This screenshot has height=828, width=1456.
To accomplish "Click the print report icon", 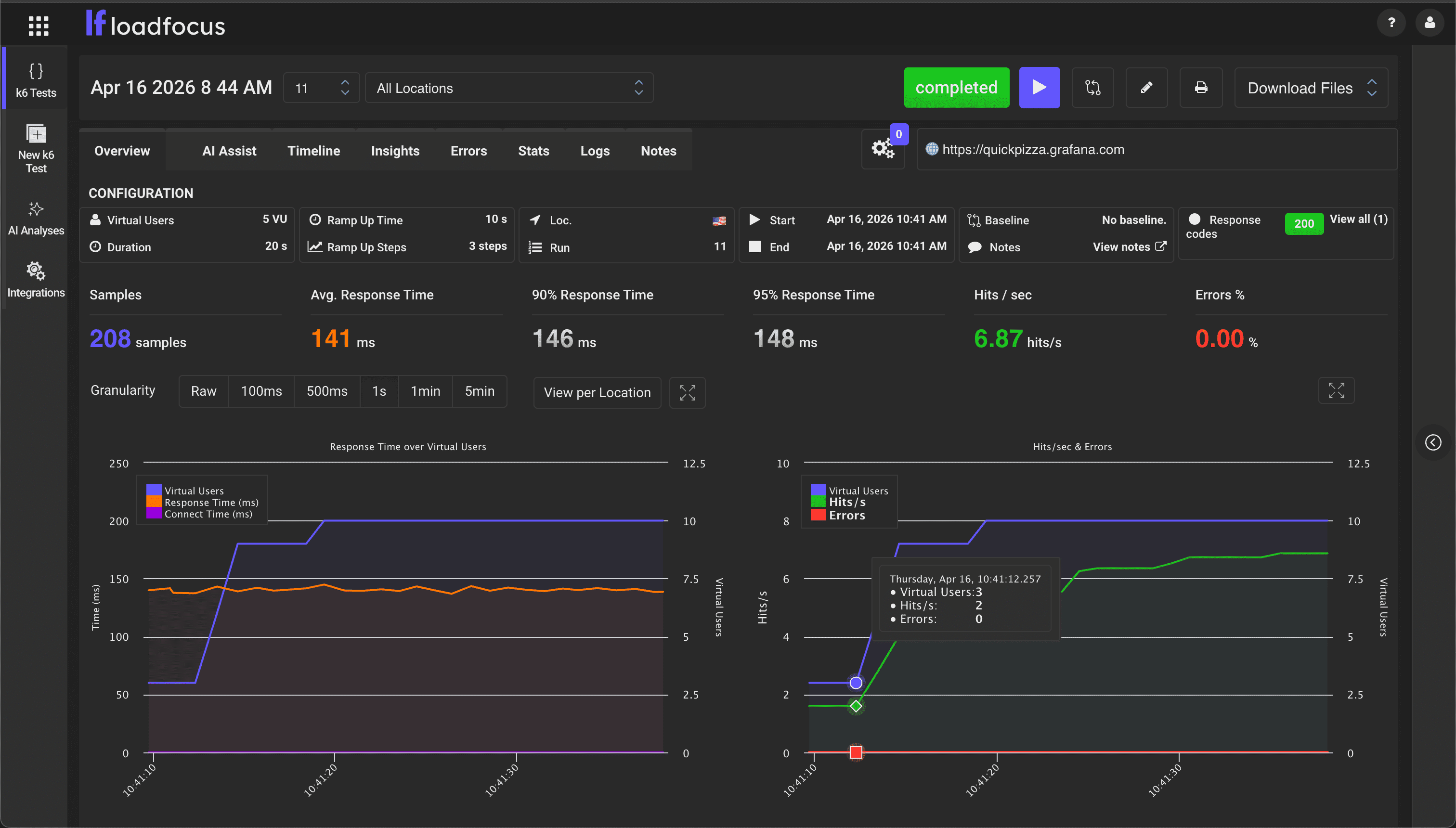I will (1201, 88).
